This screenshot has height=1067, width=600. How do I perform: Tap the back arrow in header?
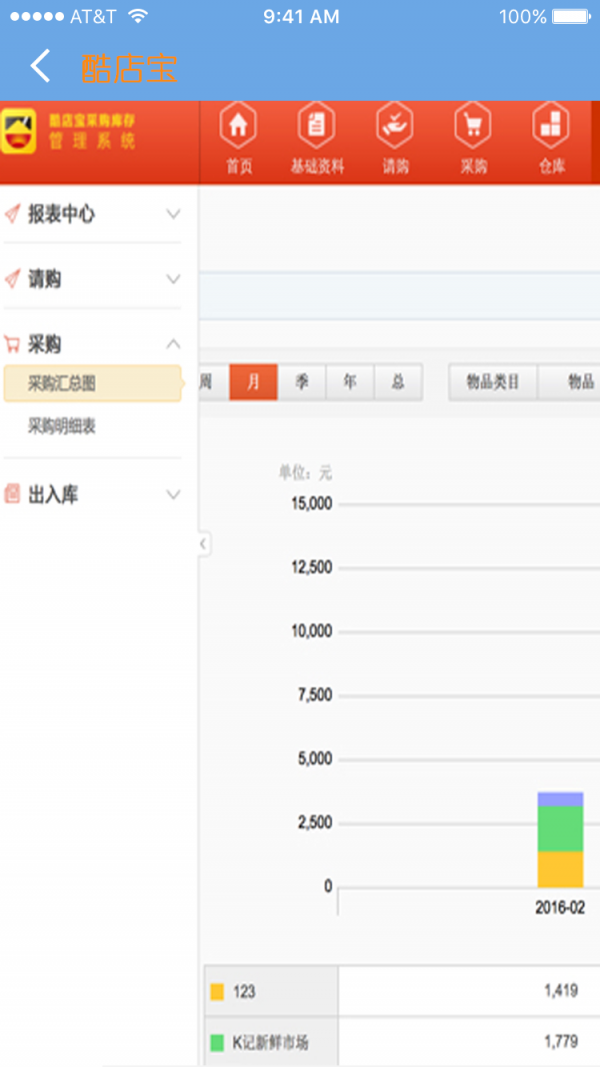[40, 67]
